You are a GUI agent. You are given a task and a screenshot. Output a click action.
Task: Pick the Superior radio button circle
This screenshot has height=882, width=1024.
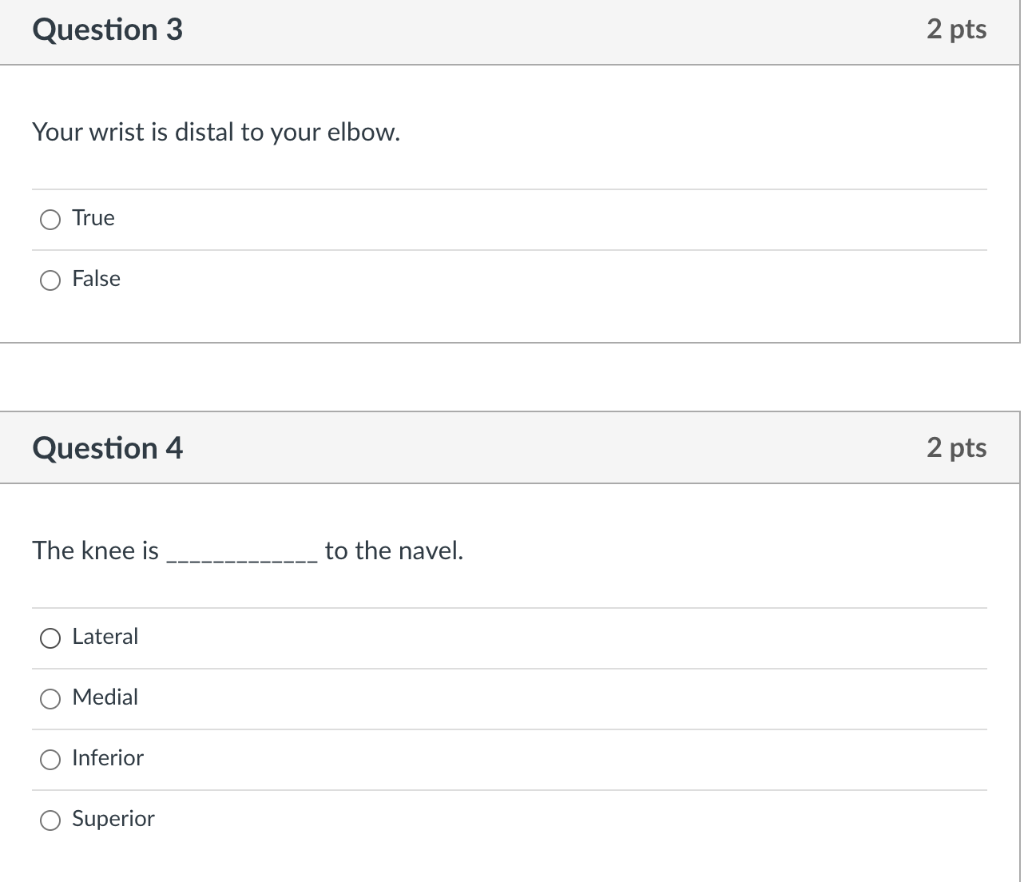(50, 820)
